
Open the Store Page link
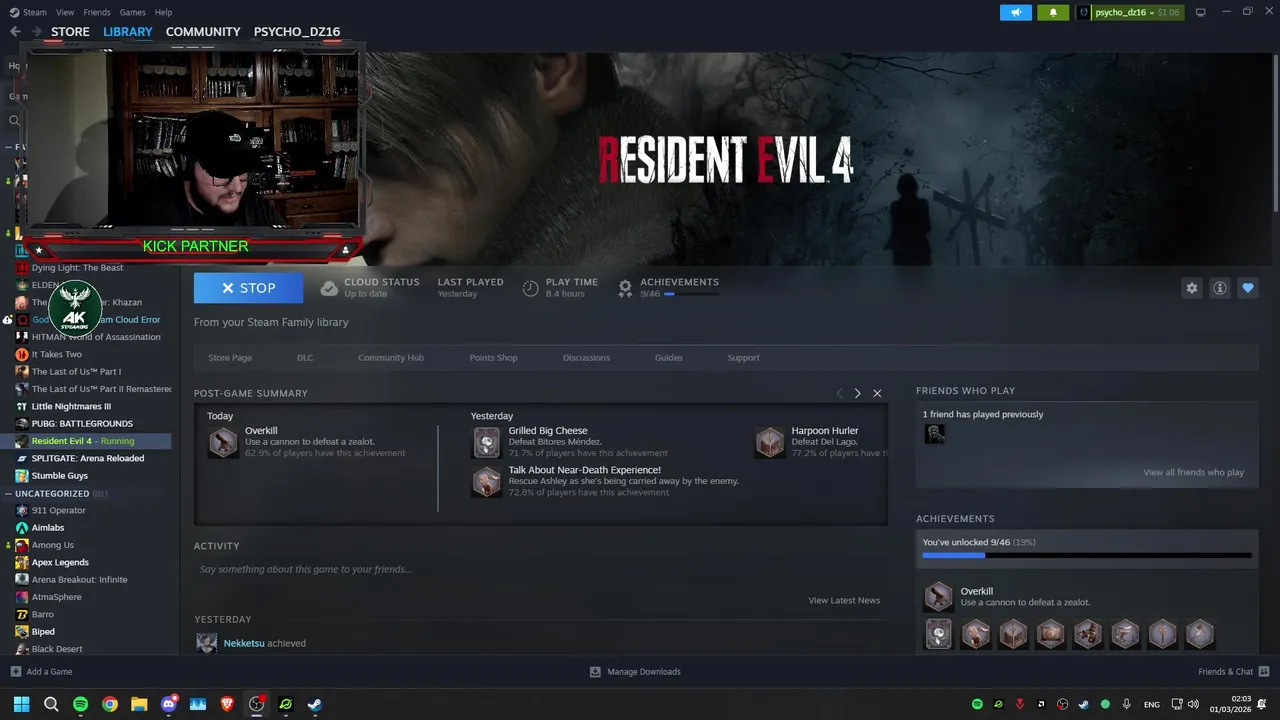coord(230,357)
